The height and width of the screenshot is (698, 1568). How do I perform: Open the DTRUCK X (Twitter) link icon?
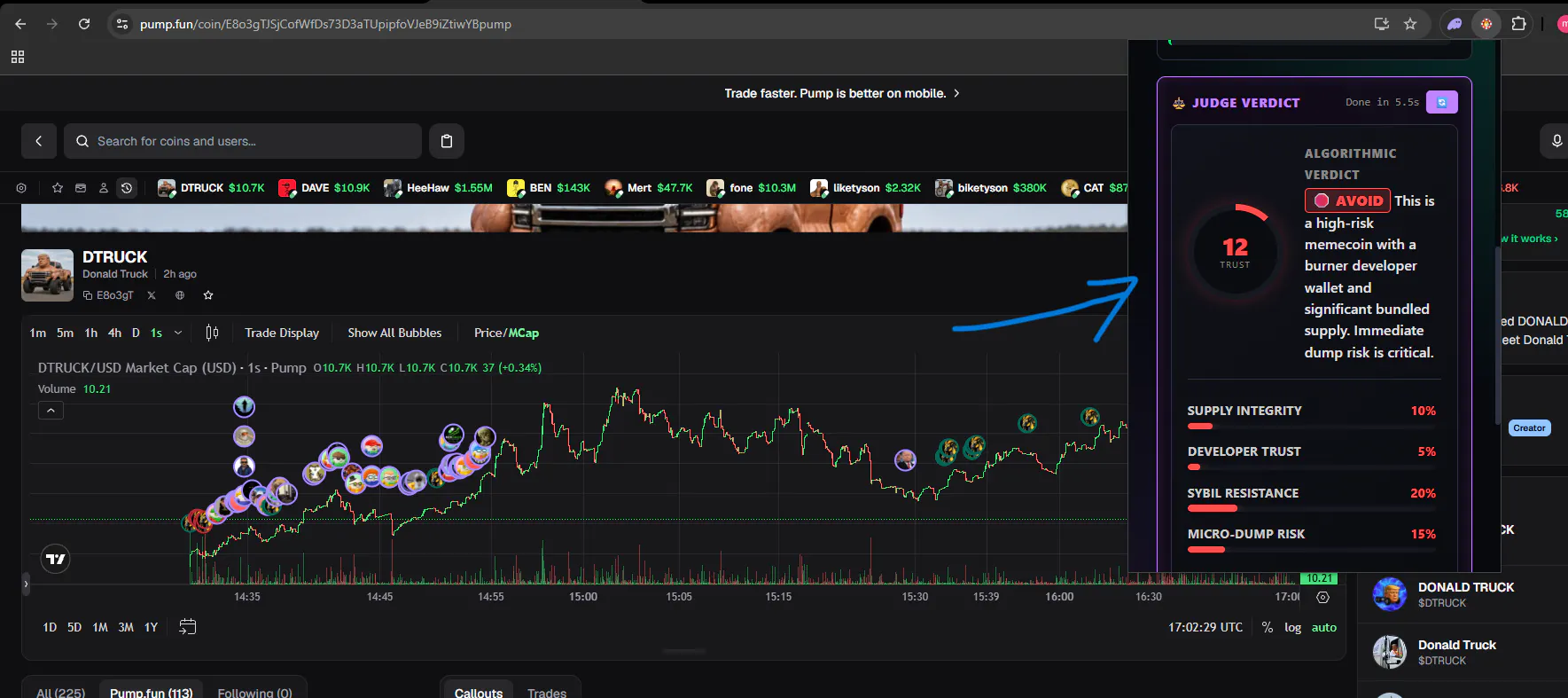point(152,295)
